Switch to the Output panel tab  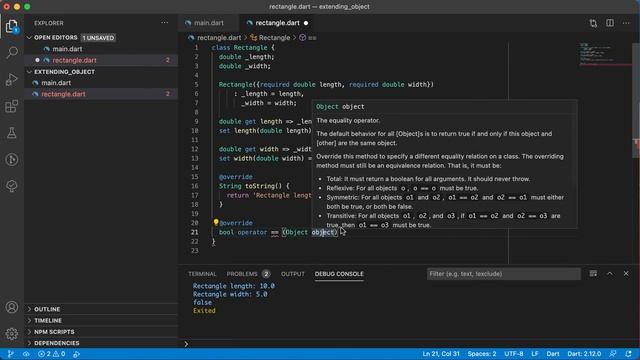pyautogui.click(x=293, y=274)
